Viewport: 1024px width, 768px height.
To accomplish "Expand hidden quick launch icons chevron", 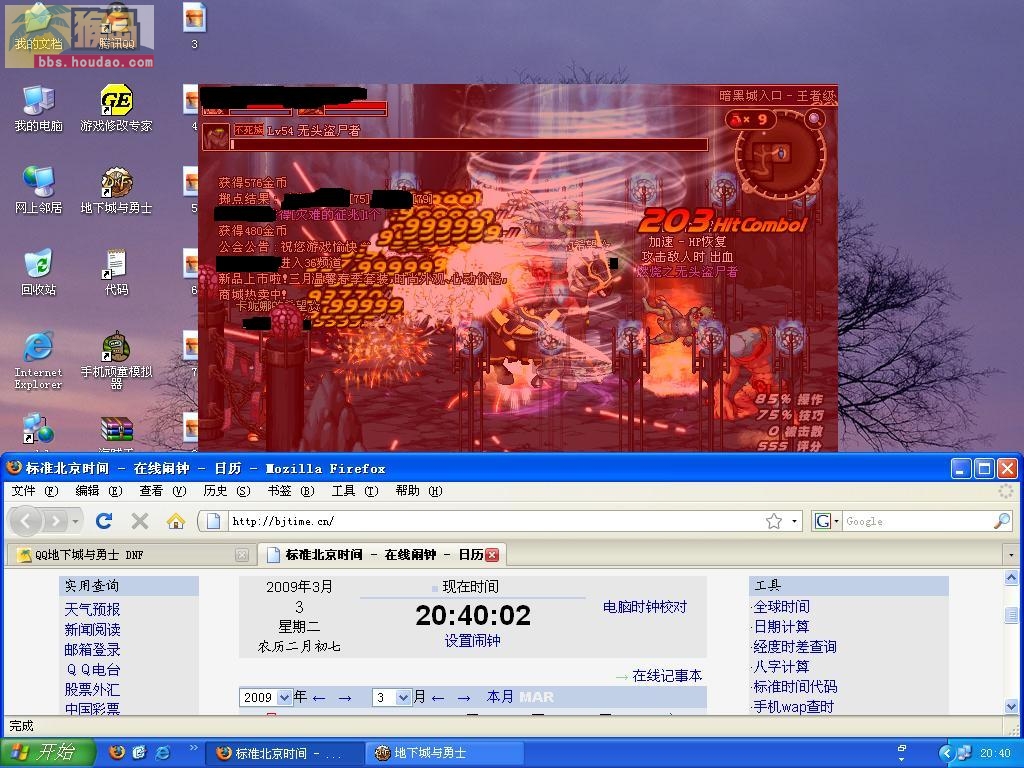I will pyautogui.click(x=193, y=747).
